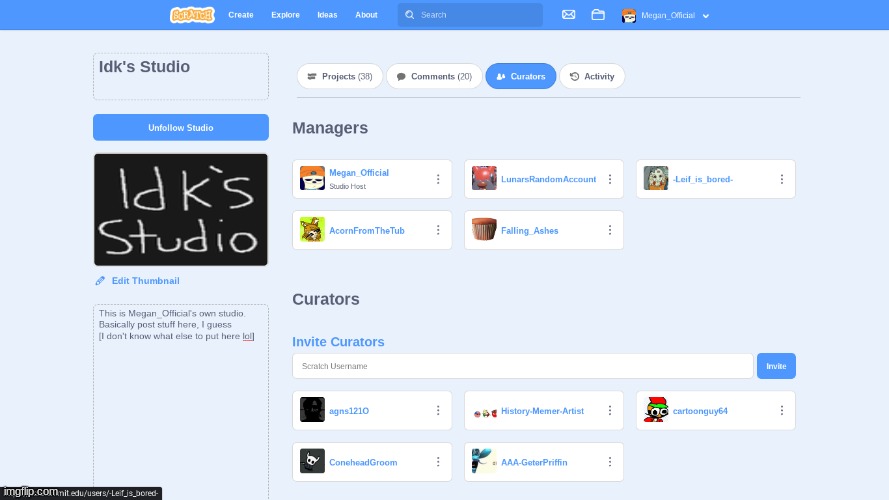
Task: Open Megan_Official's profile link in Managers
Action: tap(359, 173)
